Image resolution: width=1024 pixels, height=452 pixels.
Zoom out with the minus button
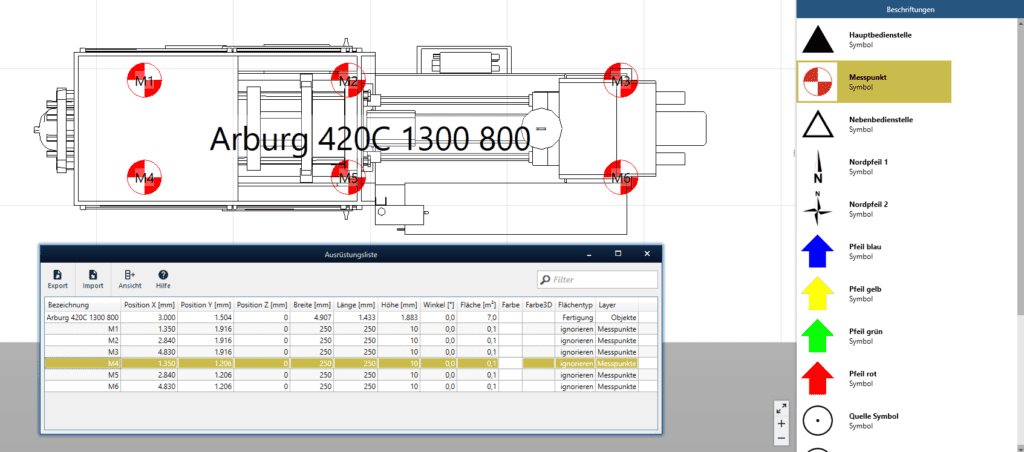point(781,438)
